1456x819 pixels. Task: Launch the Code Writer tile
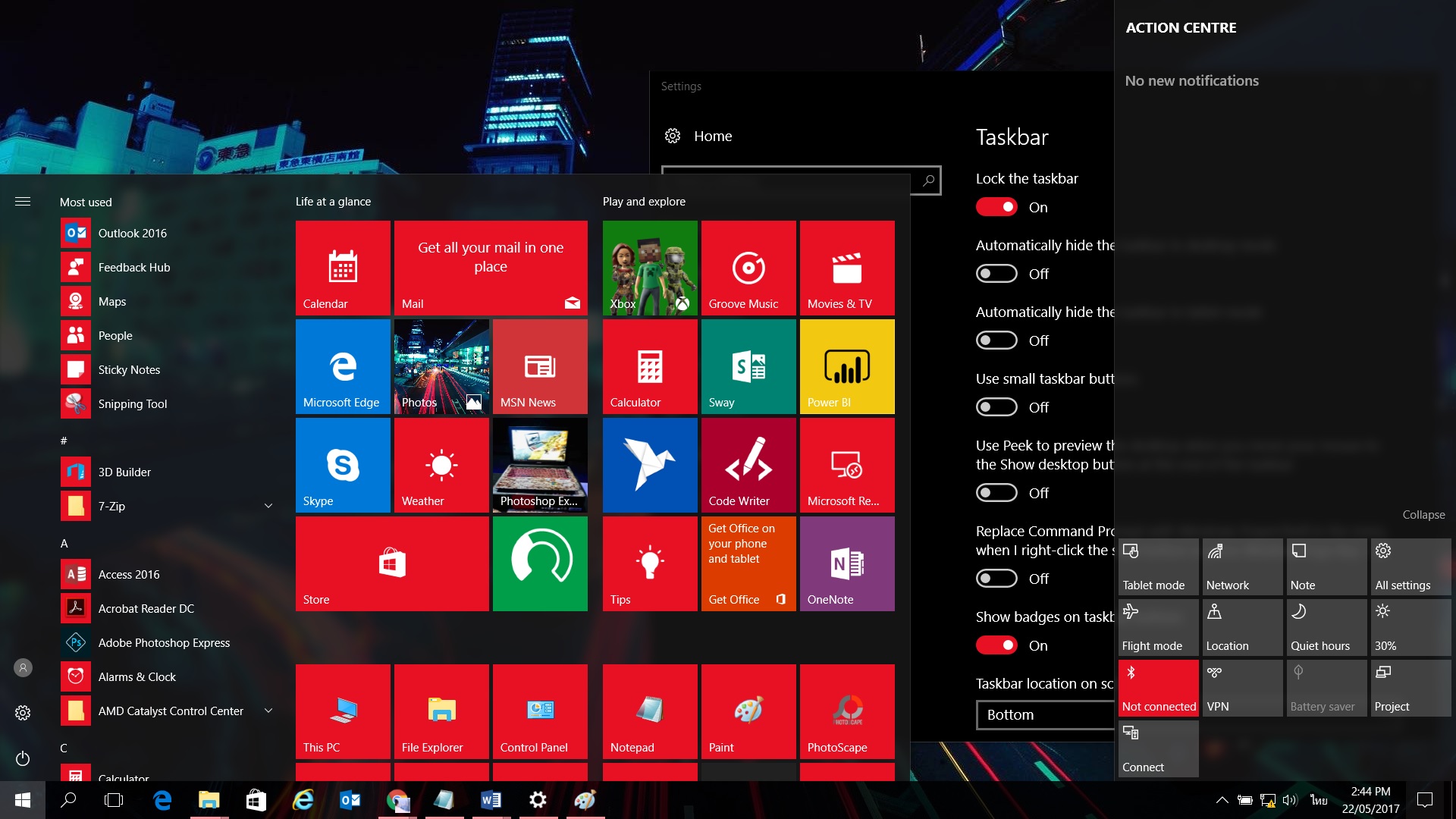748,465
